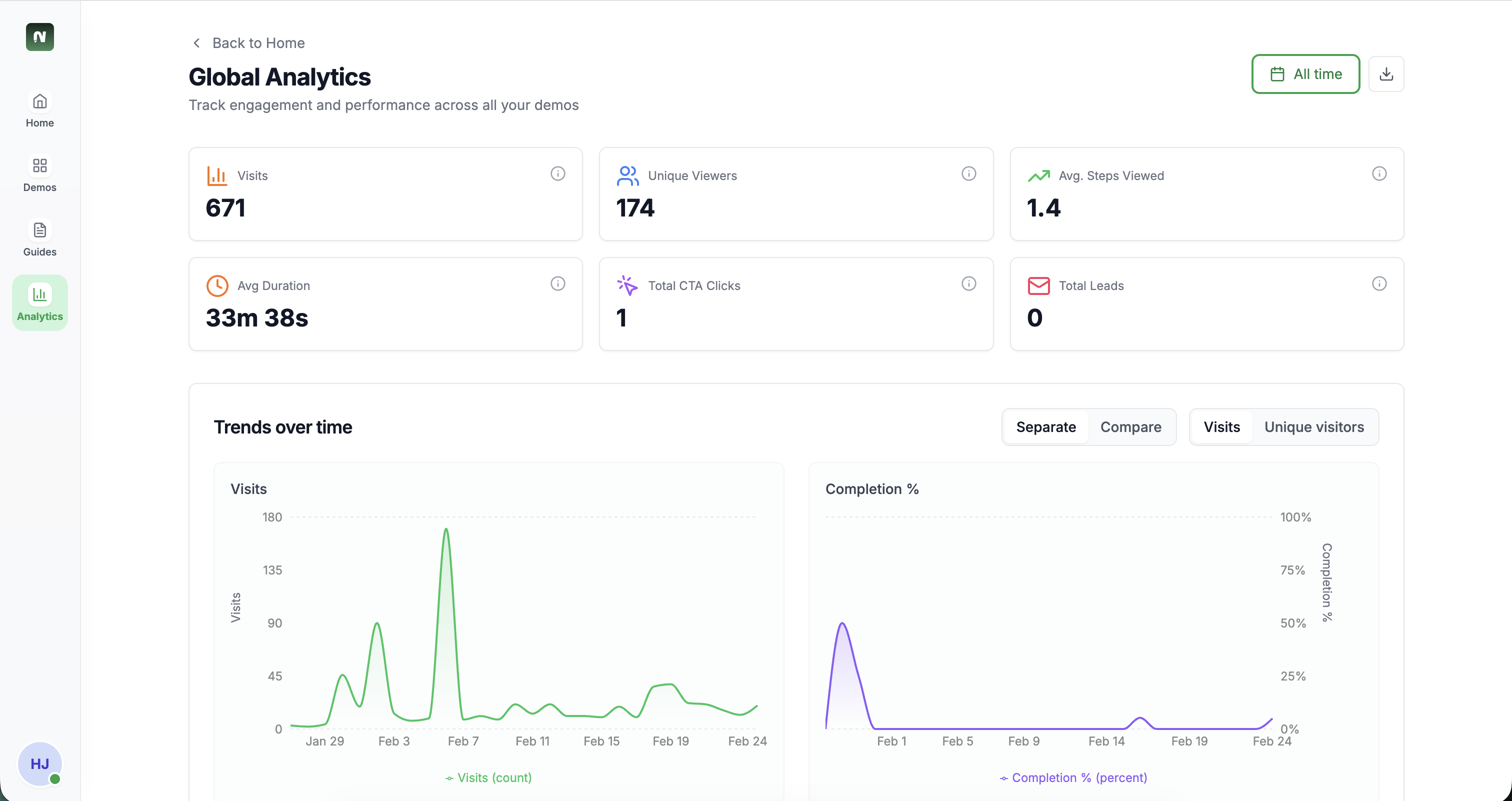Open the All time date range dropdown
1512x801 pixels.
(1305, 74)
